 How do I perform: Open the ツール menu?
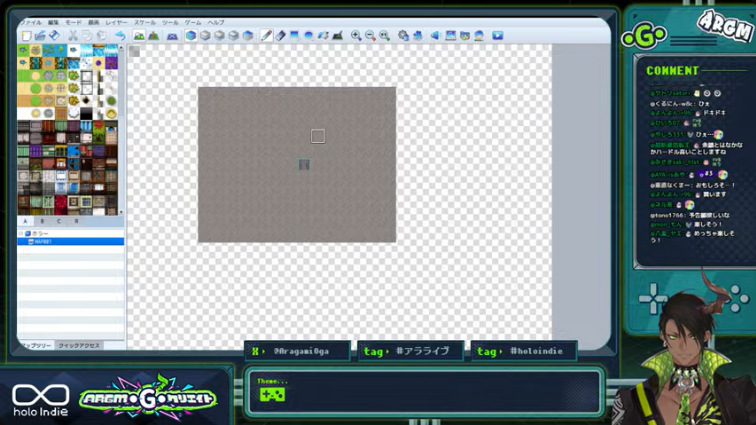(x=170, y=22)
